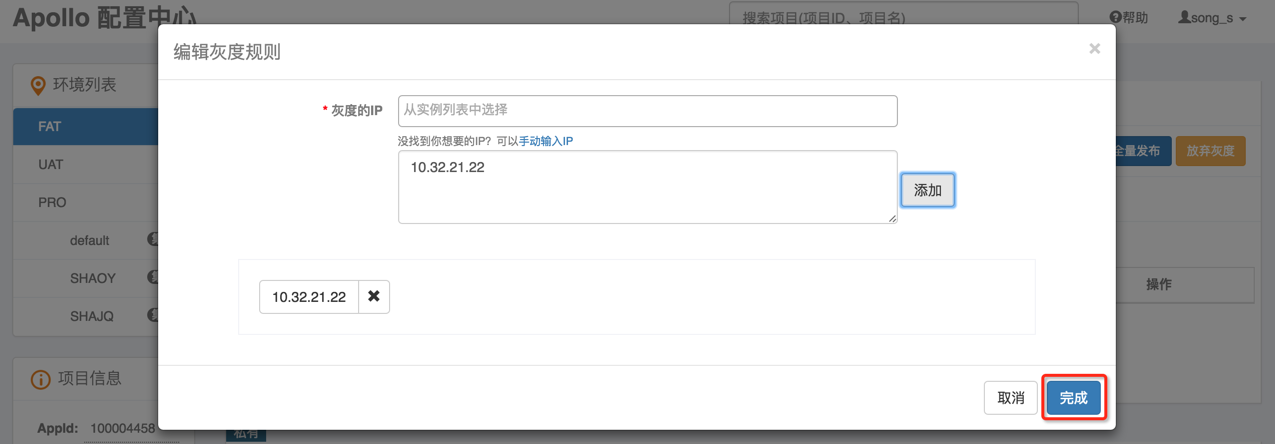Click the info icon beside 项目信息
Image resolution: width=1275 pixels, height=444 pixels.
[x=40, y=379]
